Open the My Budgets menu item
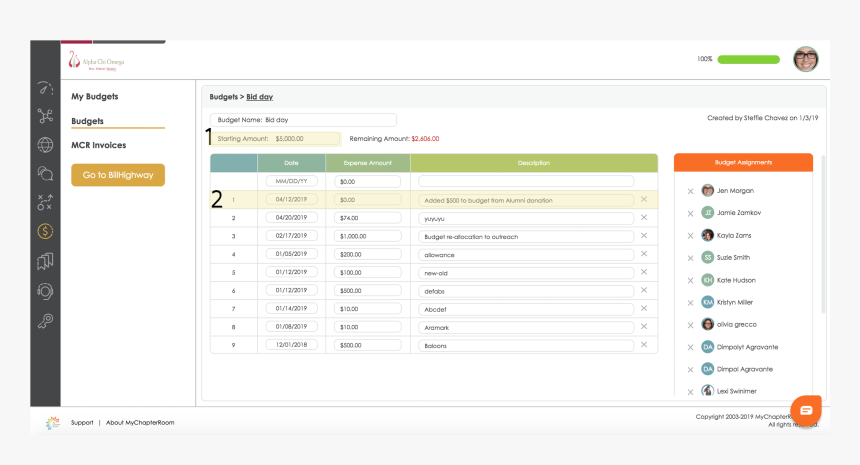 tap(95, 97)
